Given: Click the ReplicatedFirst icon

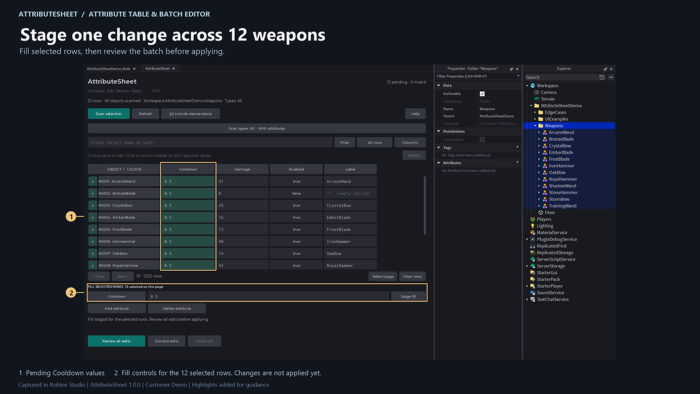Looking at the screenshot, I should tap(533, 246).
